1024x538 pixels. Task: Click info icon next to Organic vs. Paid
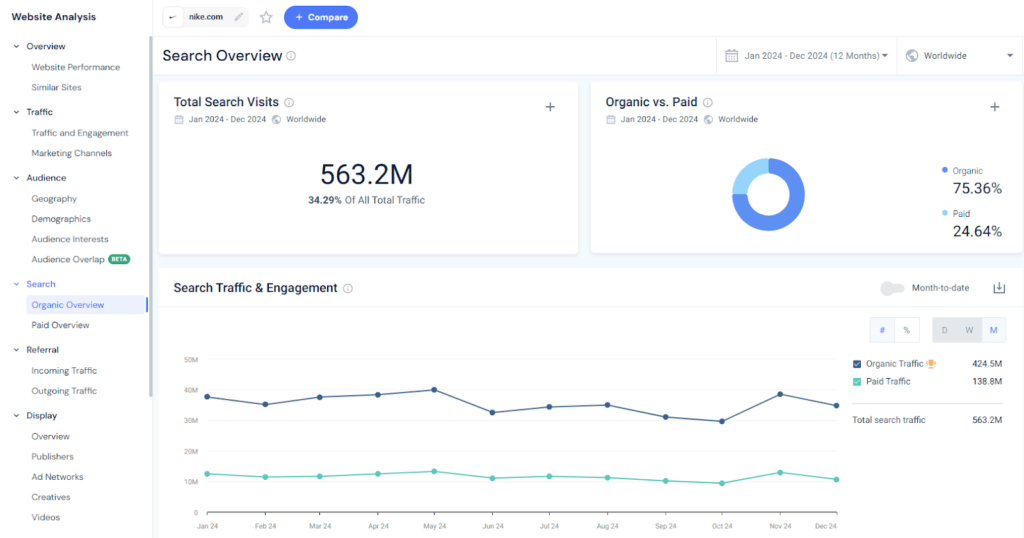pos(707,102)
